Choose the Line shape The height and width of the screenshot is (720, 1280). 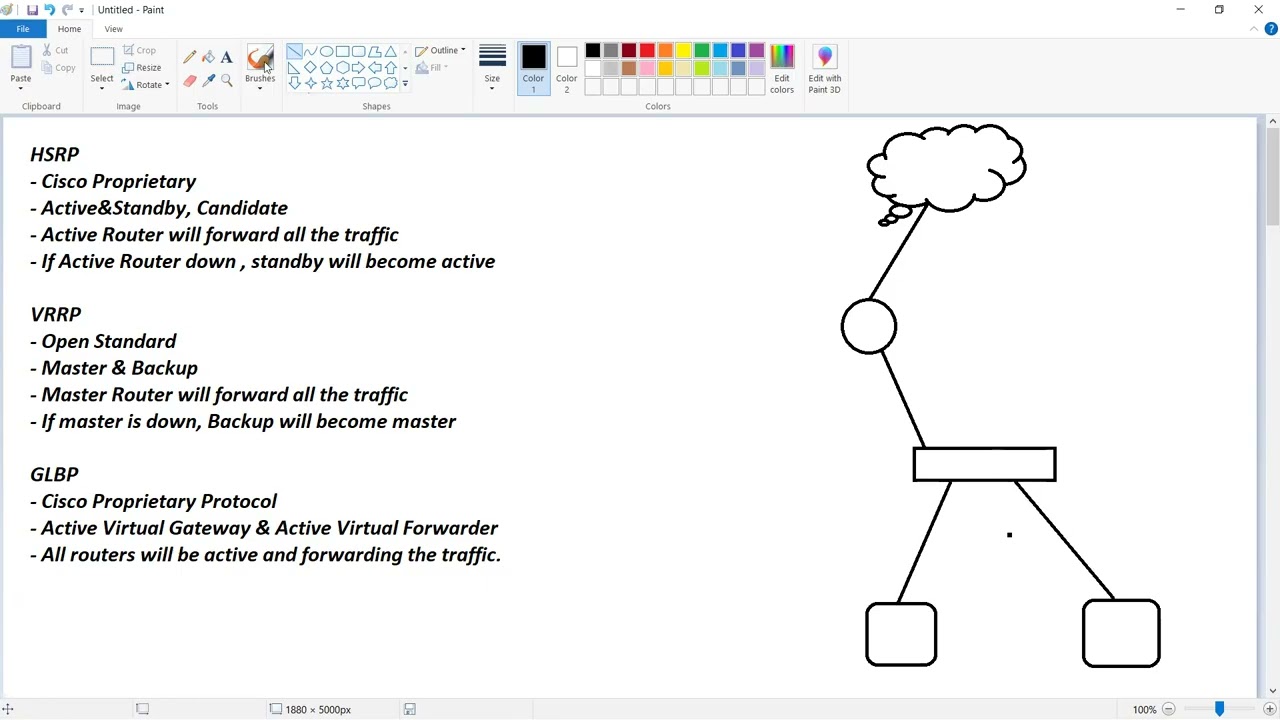(x=294, y=51)
